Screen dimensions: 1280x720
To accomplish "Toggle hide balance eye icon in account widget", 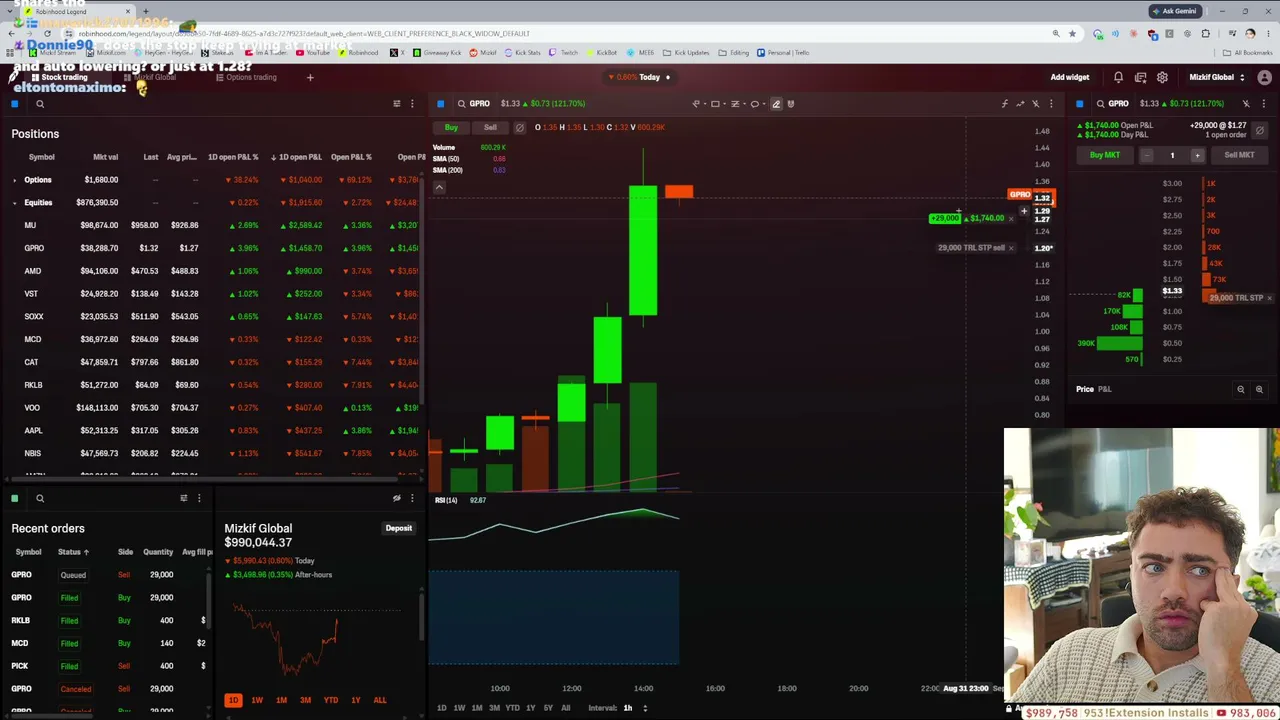I will (x=397, y=498).
